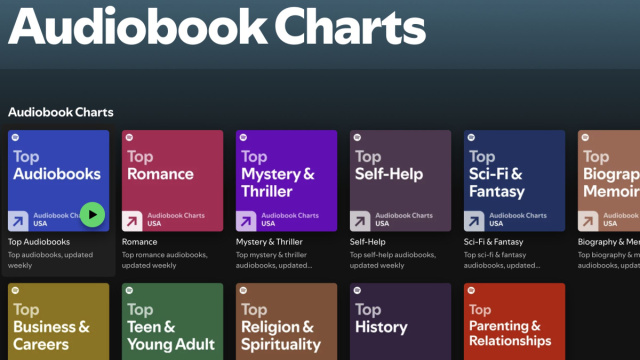The image size is (640, 360).
Task: Click the Audiobook Charts section heading
Action: [60, 112]
